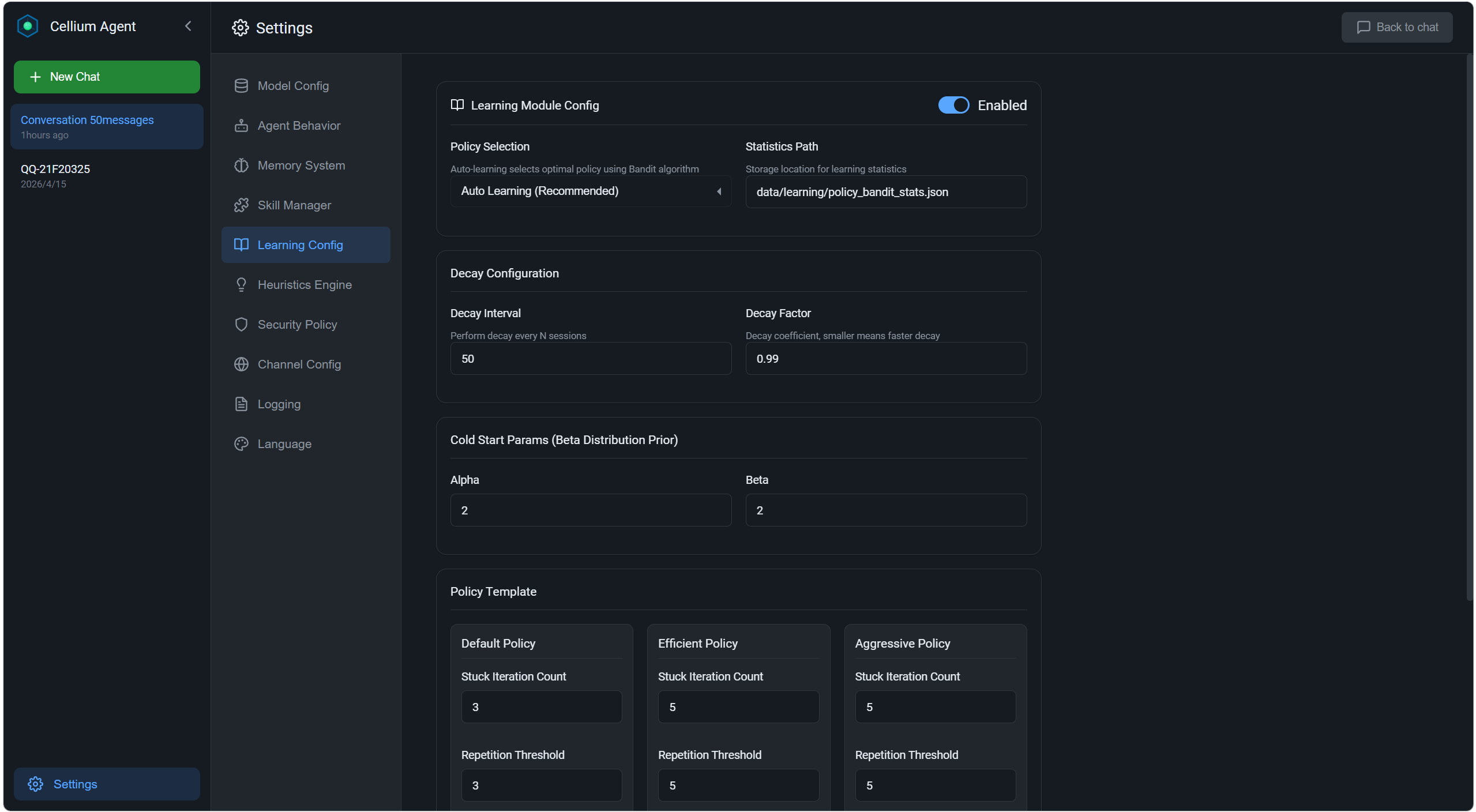The image size is (1476, 812).
Task: Collapse the sidebar with the chevron arrow
Action: [x=188, y=27]
